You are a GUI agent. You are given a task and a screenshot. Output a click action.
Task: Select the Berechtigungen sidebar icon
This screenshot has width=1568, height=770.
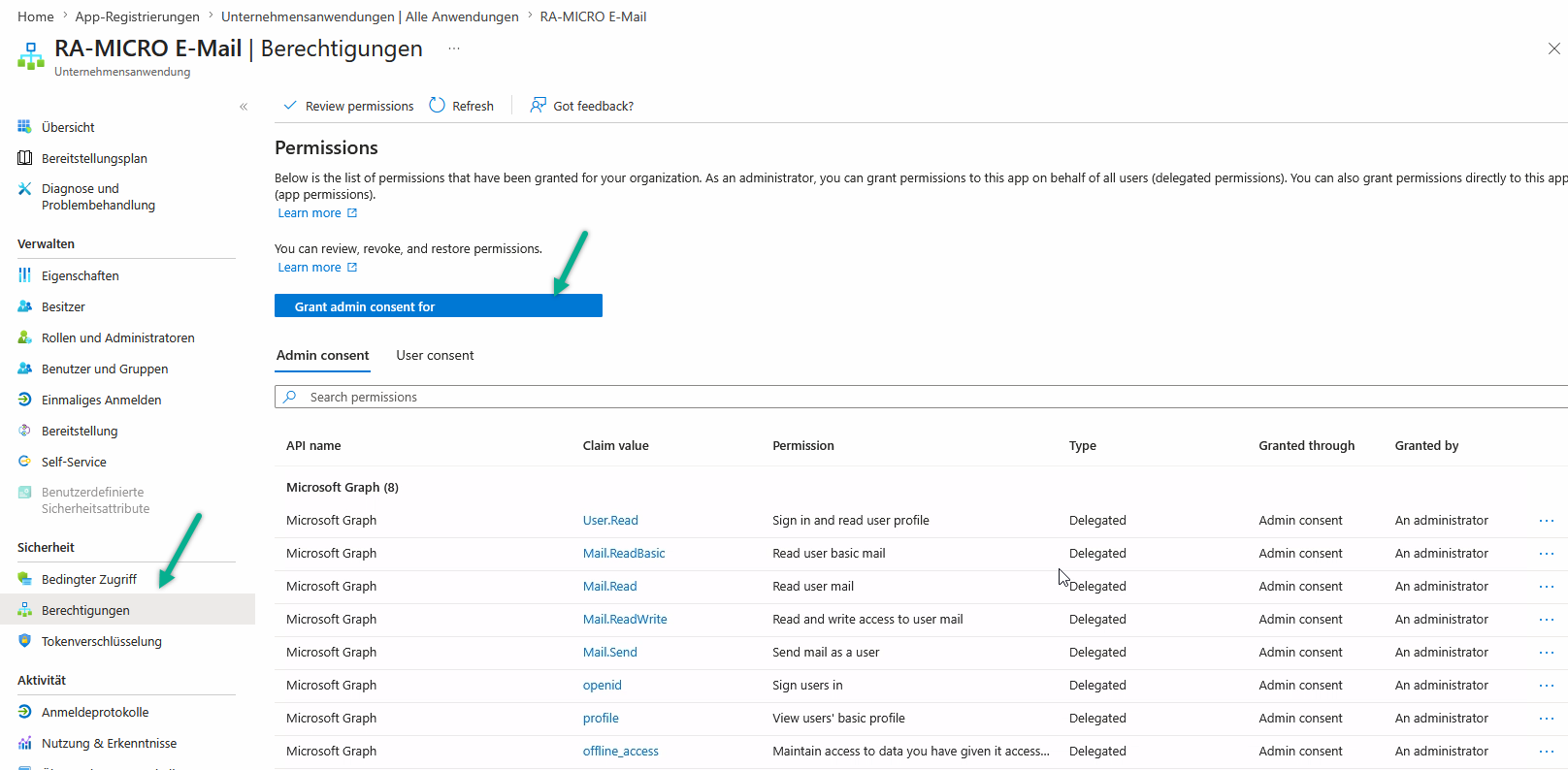pos(24,610)
